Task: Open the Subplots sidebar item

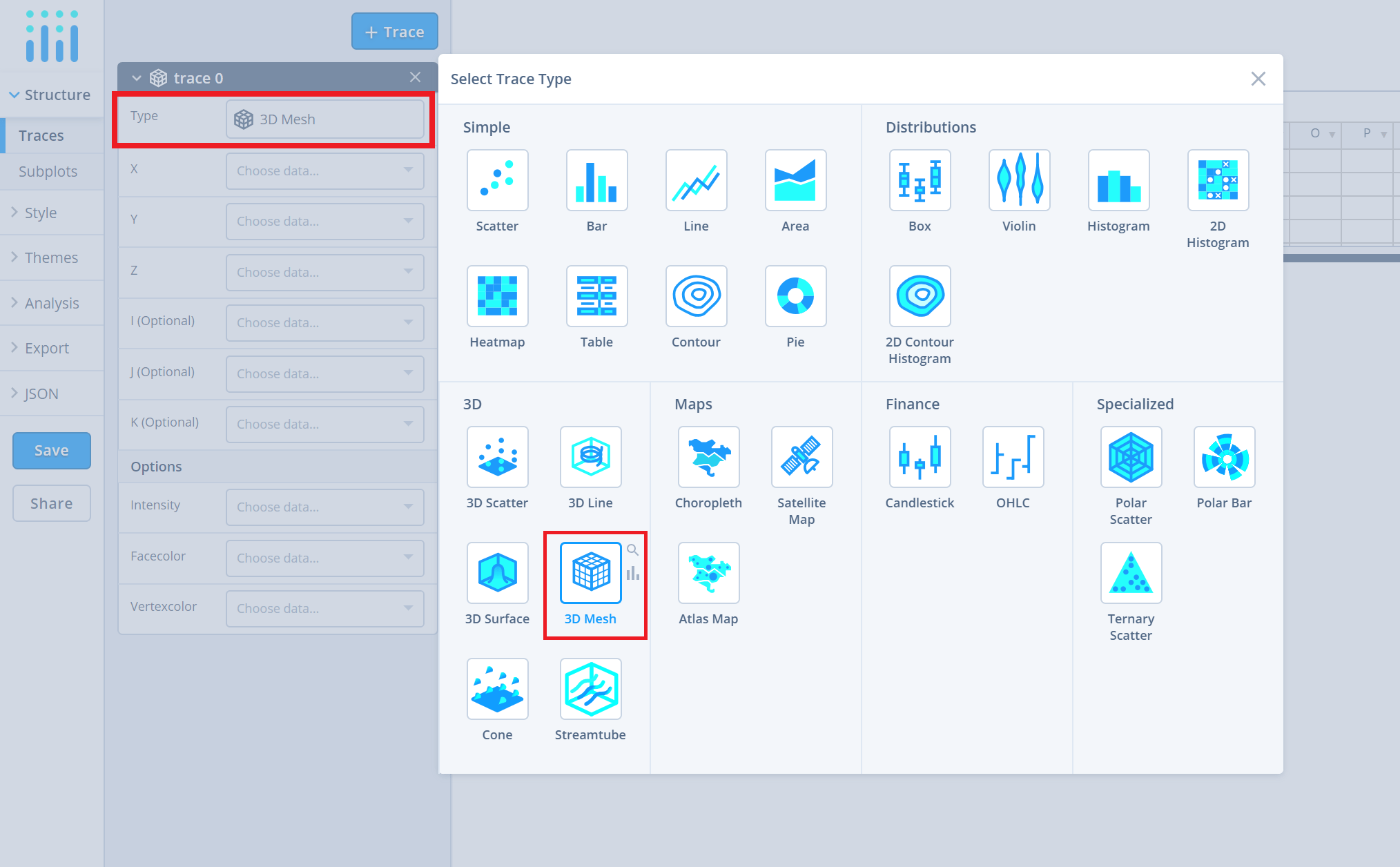Action: 48,171
